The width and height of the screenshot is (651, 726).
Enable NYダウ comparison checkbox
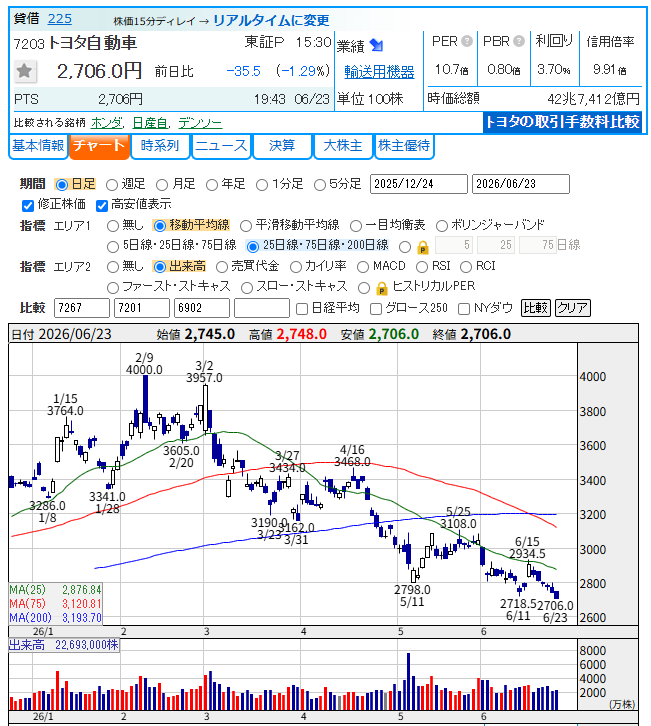pos(463,309)
